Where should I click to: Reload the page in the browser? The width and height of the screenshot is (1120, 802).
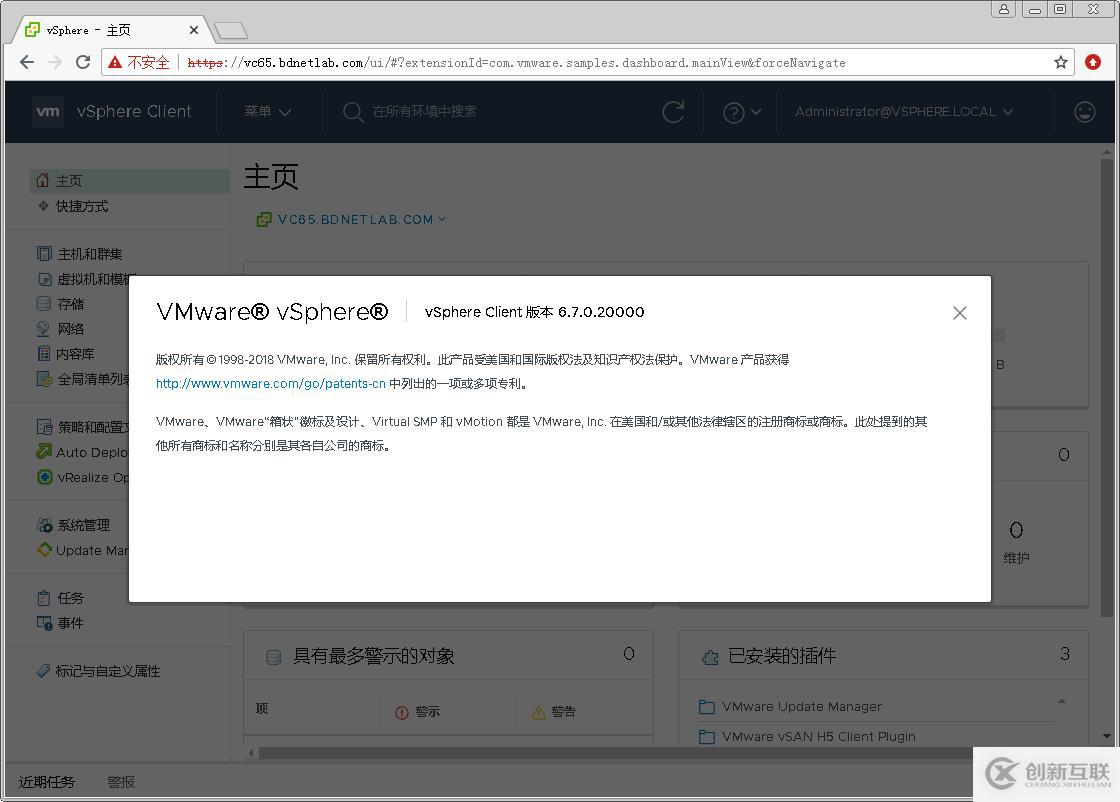click(83, 62)
